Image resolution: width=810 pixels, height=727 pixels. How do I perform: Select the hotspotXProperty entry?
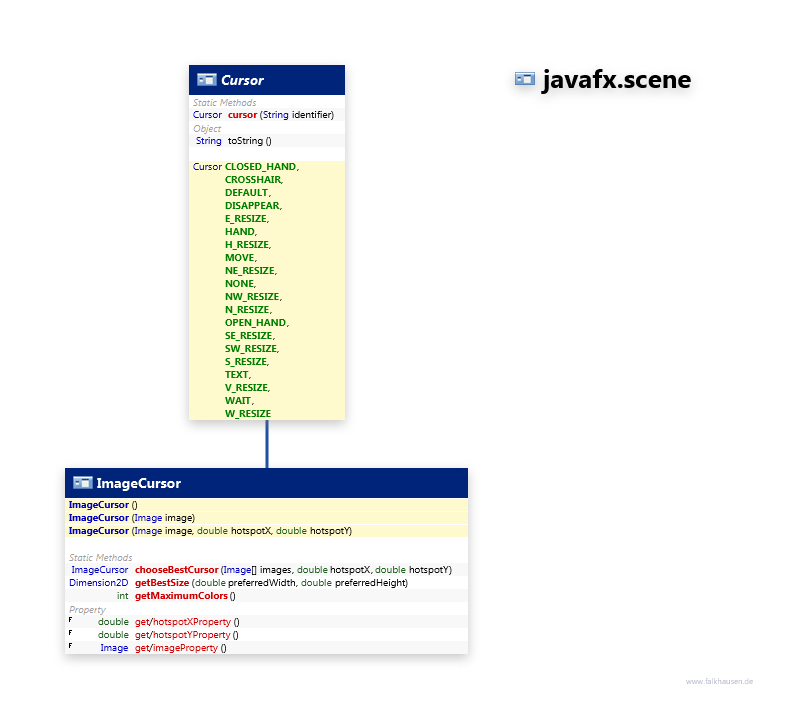pos(183,622)
